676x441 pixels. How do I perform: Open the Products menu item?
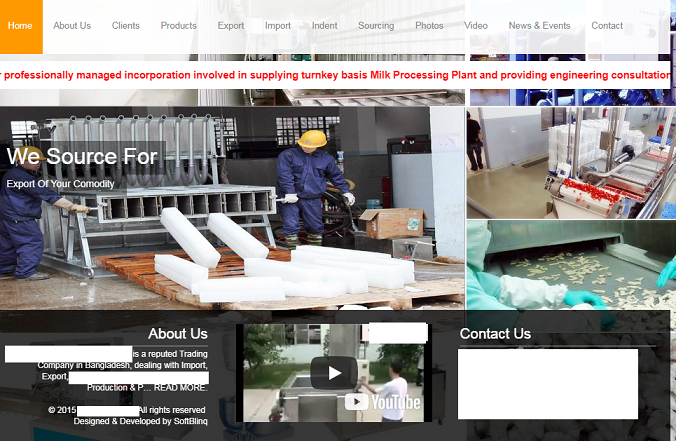coord(179,26)
